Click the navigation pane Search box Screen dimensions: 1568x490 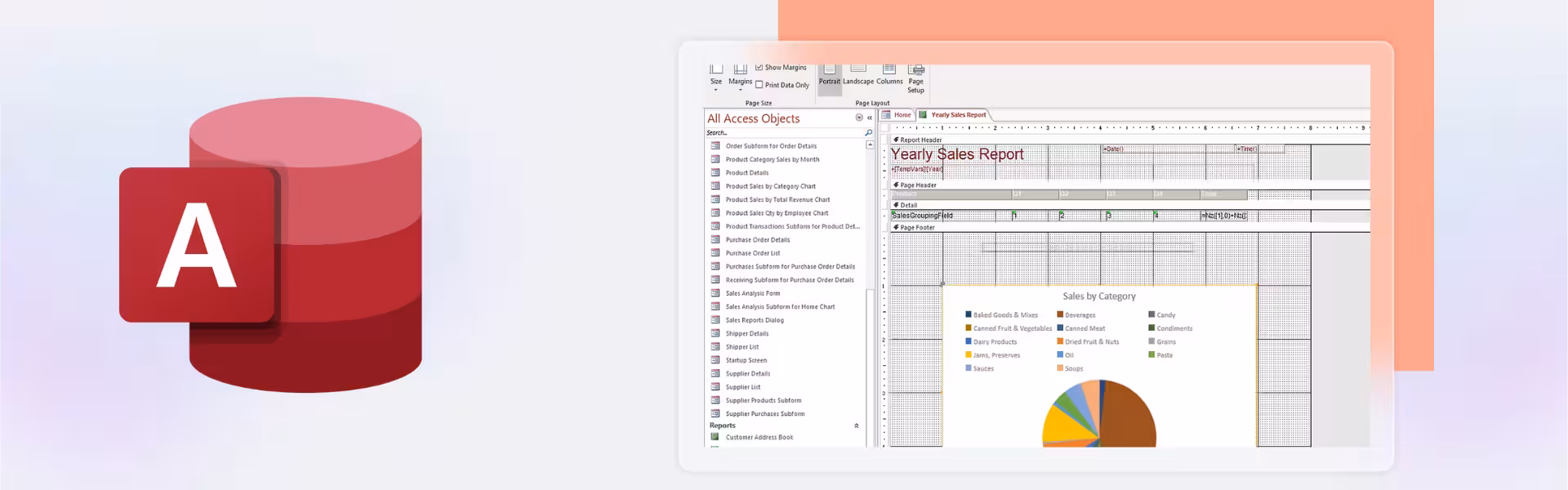click(x=783, y=132)
